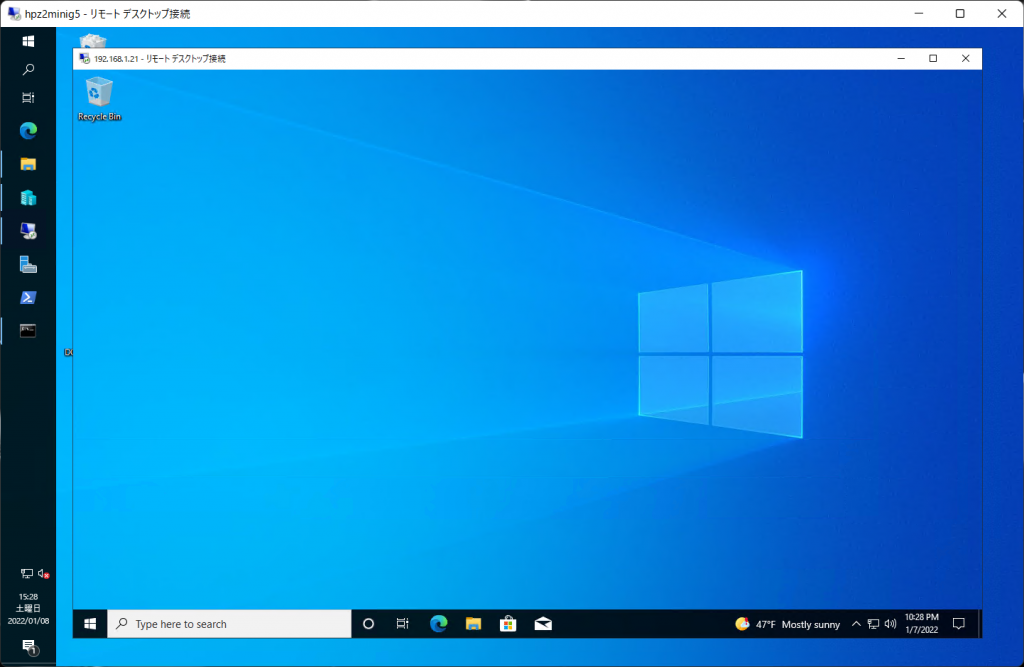1024x667 pixels.
Task: Expand hidden tray icons chevron on inner taskbar
Action: tap(856, 624)
